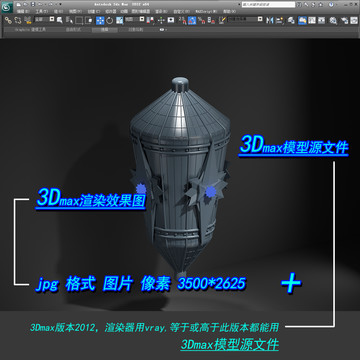The width and height of the screenshot is (360, 360).
Task: Select the Select and Link tool
Action: pos(8,20)
